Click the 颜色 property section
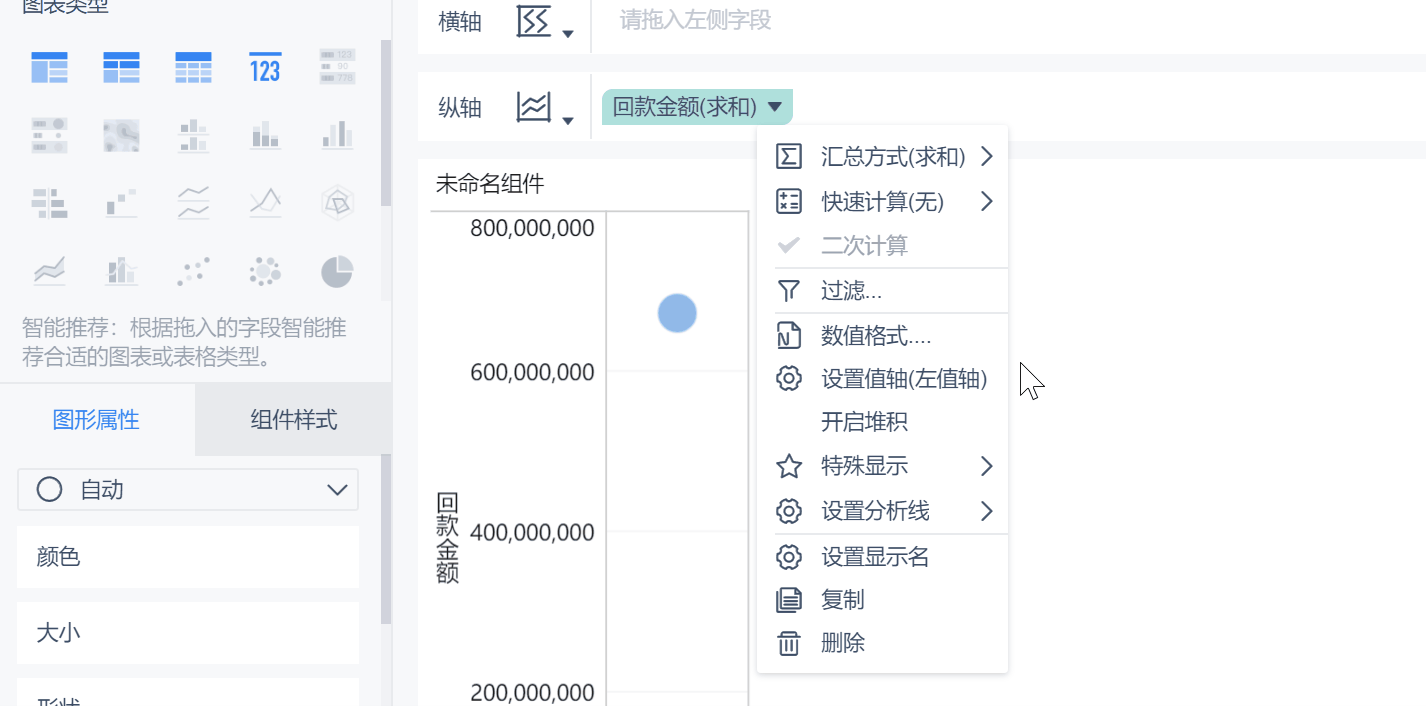This screenshot has height=706, width=1426. point(188,556)
